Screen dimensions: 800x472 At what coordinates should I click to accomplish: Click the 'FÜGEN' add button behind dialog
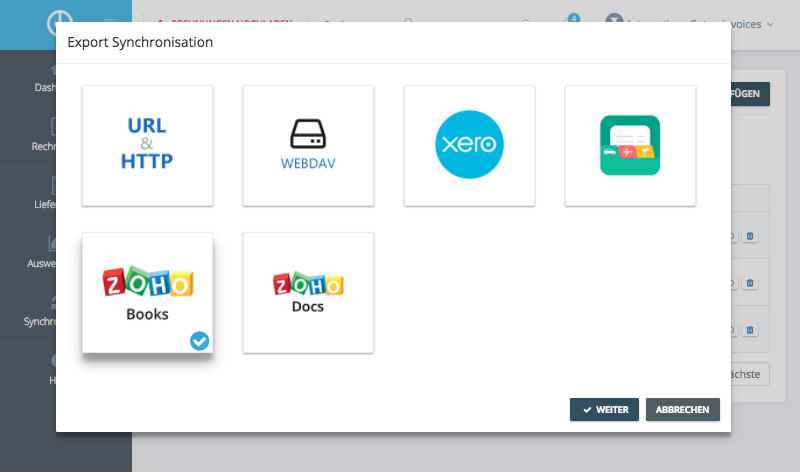click(750, 94)
